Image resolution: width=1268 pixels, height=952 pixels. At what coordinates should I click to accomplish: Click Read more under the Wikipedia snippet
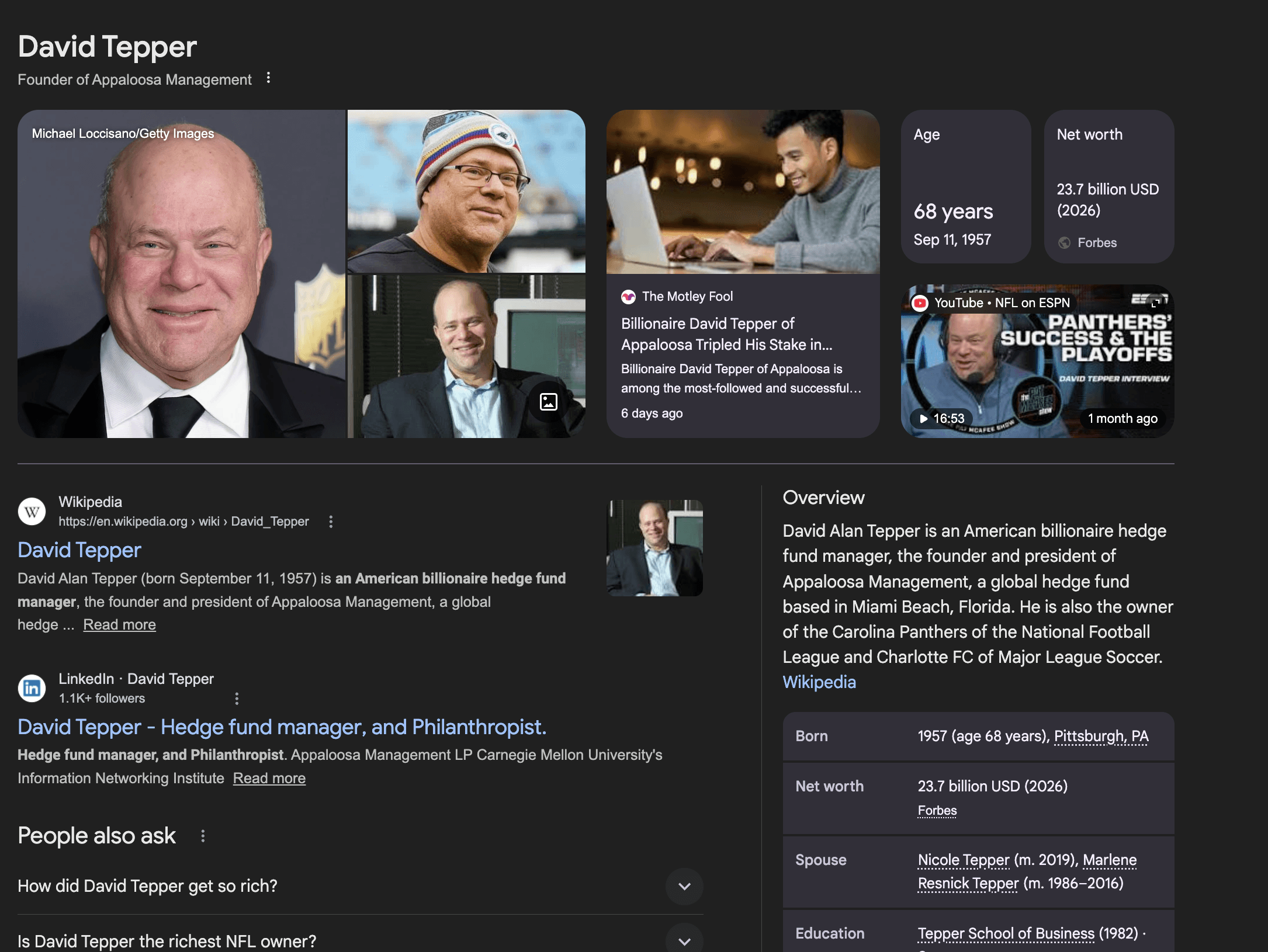[119, 625]
